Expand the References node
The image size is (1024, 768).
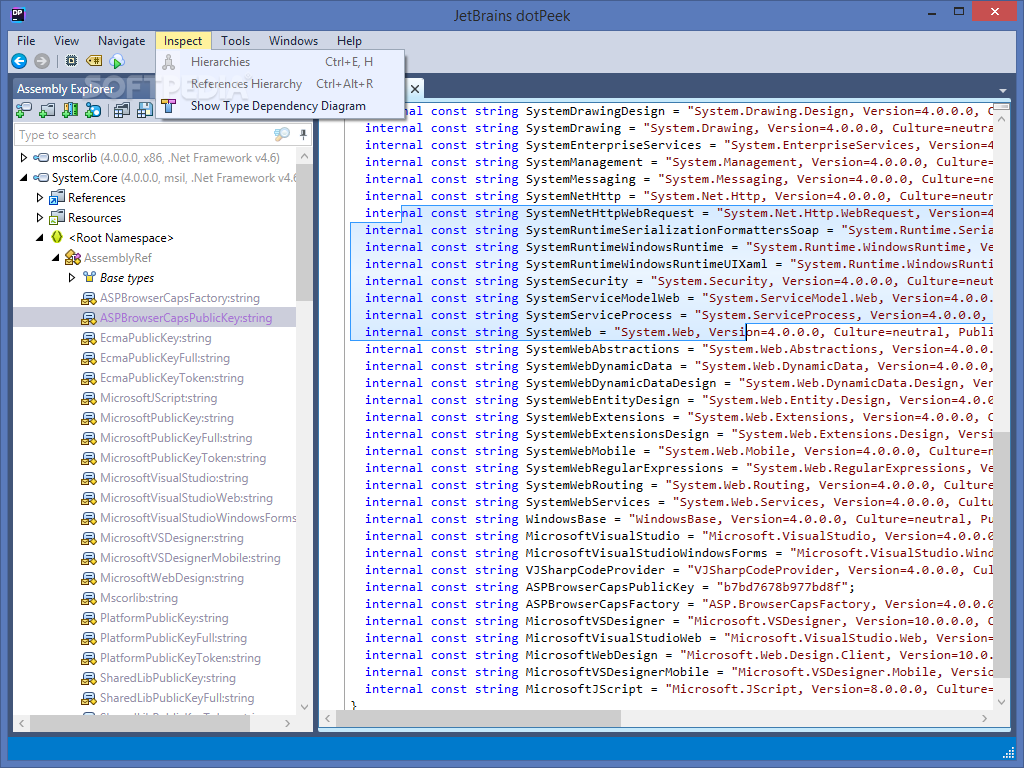pos(39,197)
